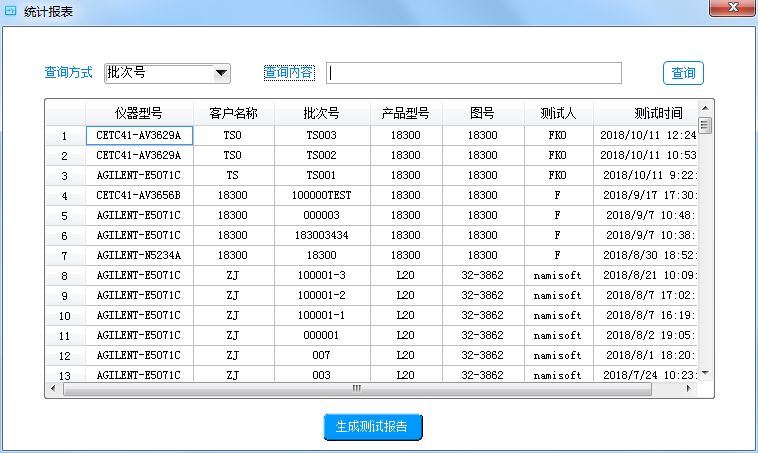The image size is (758, 453).
Task: Select row header number 4
Action: pyautogui.click(x=65, y=196)
